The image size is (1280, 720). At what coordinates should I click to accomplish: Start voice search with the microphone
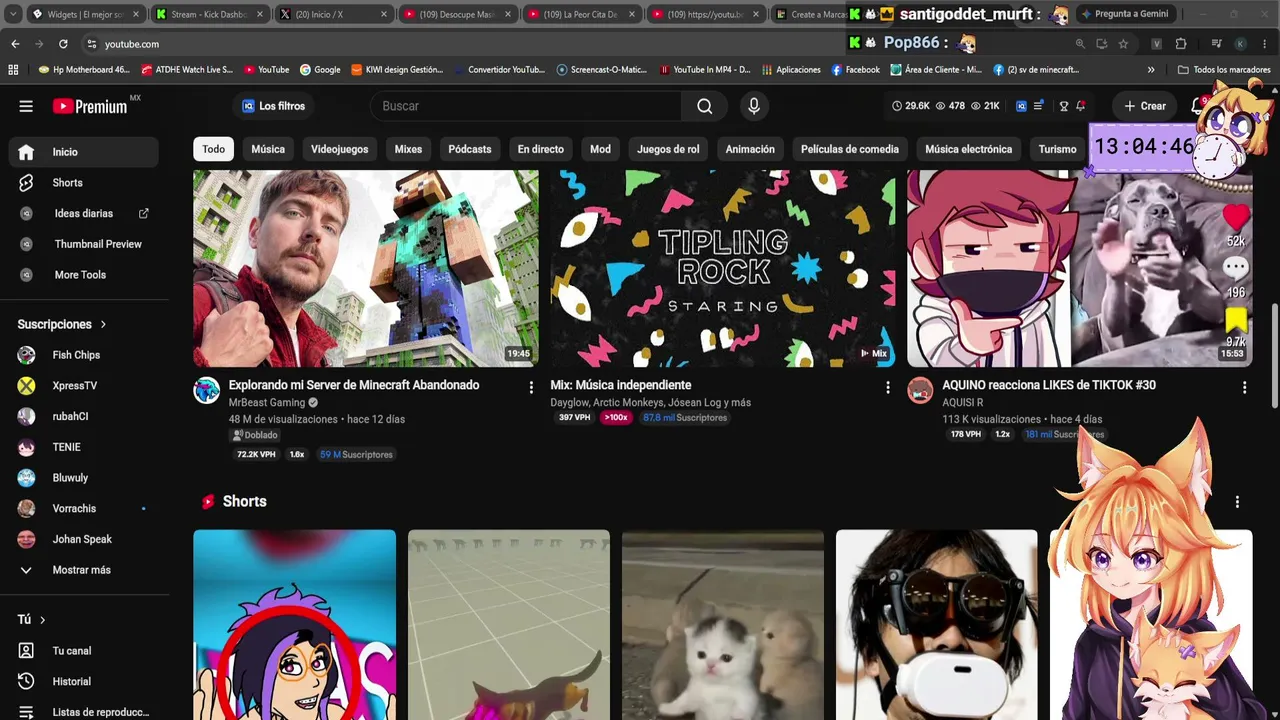754,106
